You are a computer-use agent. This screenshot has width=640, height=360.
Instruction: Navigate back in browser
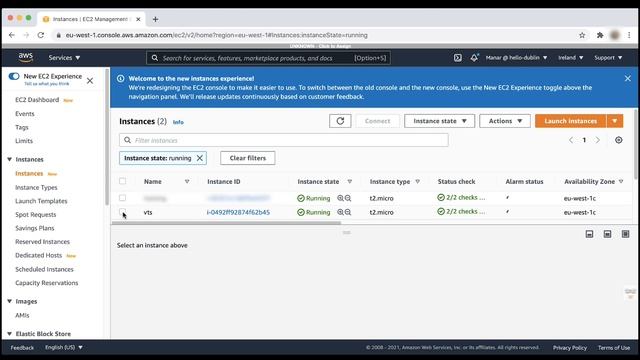point(11,35)
